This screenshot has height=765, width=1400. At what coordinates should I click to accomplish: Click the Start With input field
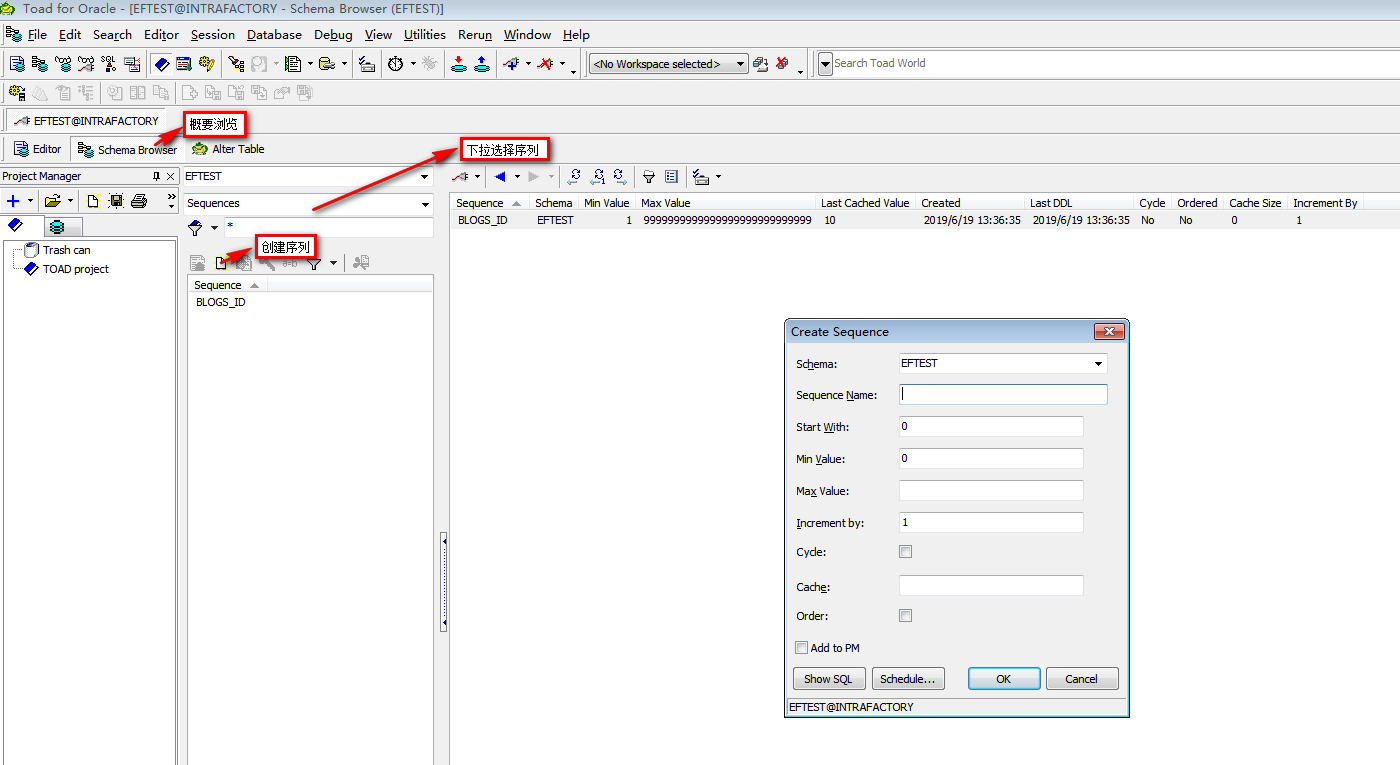(991, 427)
